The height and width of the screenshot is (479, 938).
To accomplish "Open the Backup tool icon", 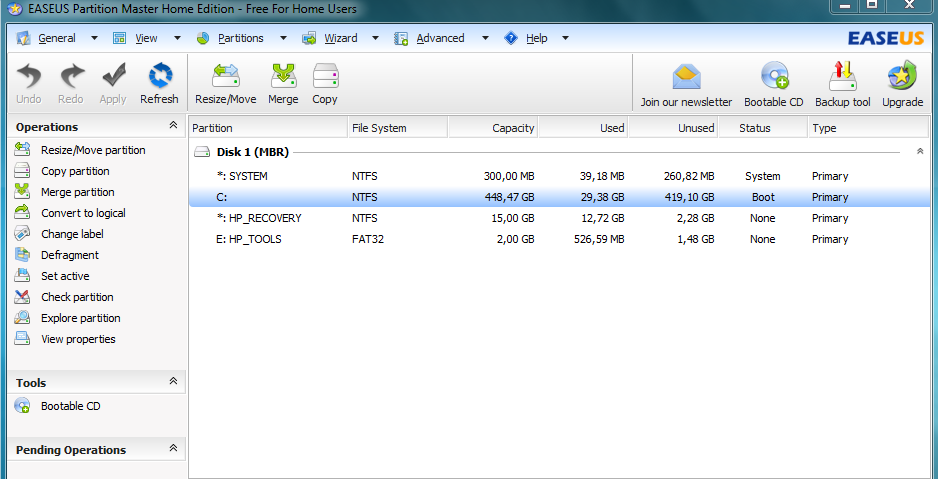I will (x=843, y=76).
